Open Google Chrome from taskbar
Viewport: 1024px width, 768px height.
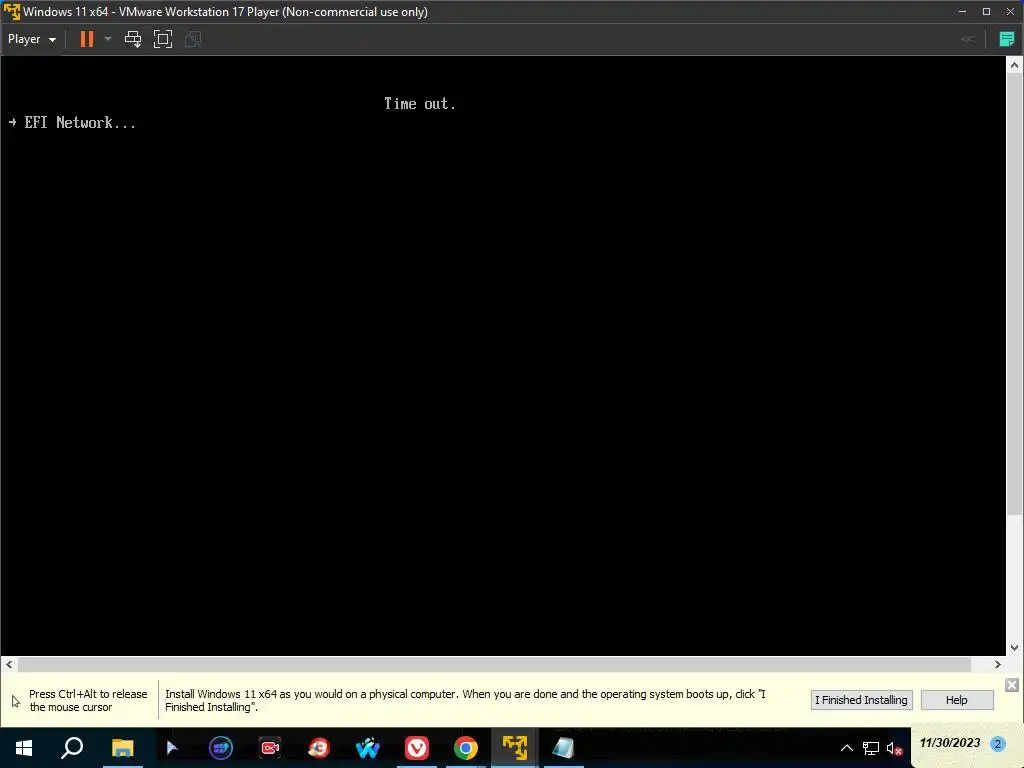pyautogui.click(x=466, y=748)
